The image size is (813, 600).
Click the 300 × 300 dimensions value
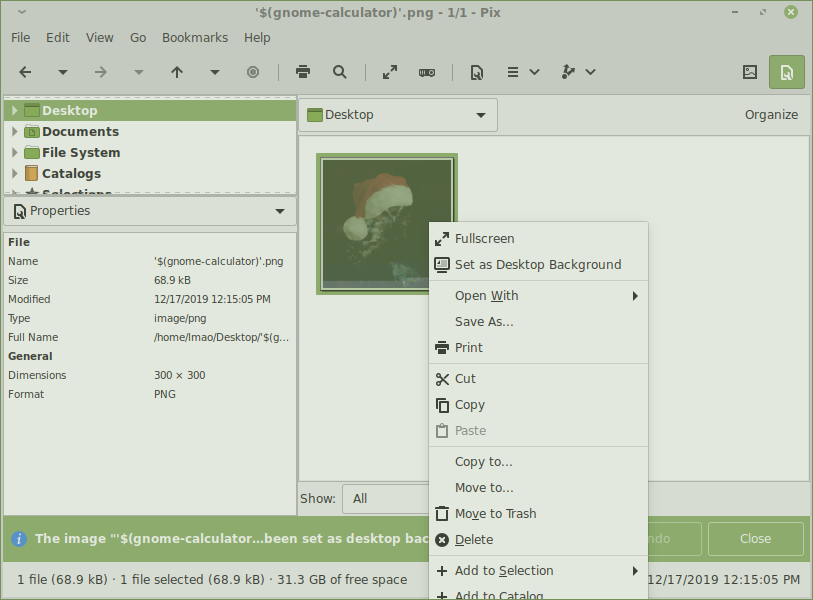tap(179, 375)
